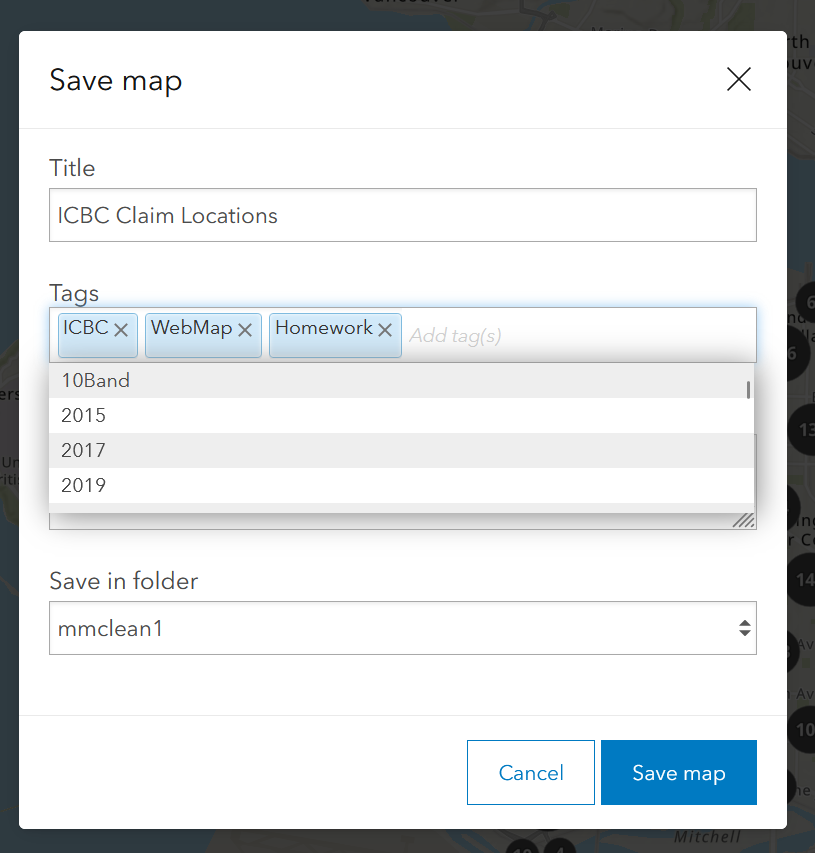Choose 10Band from tag suggestions

[x=402, y=380]
